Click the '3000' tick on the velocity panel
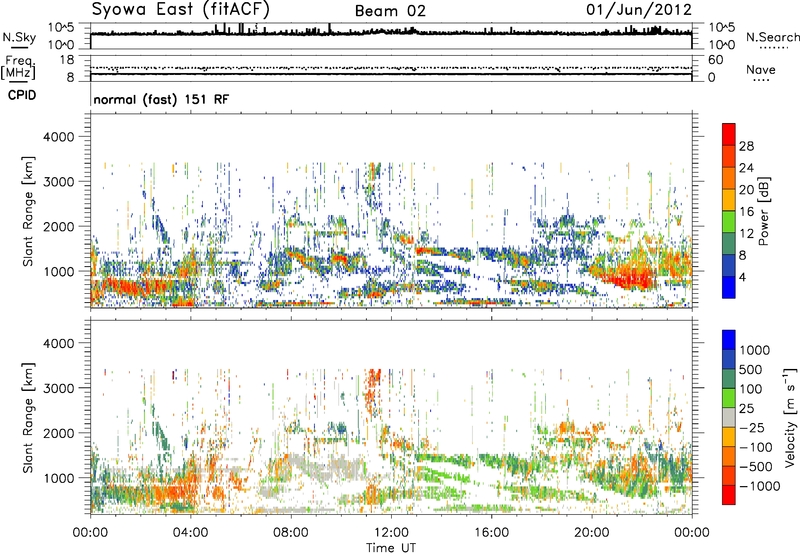800x554 pixels. point(59,388)
